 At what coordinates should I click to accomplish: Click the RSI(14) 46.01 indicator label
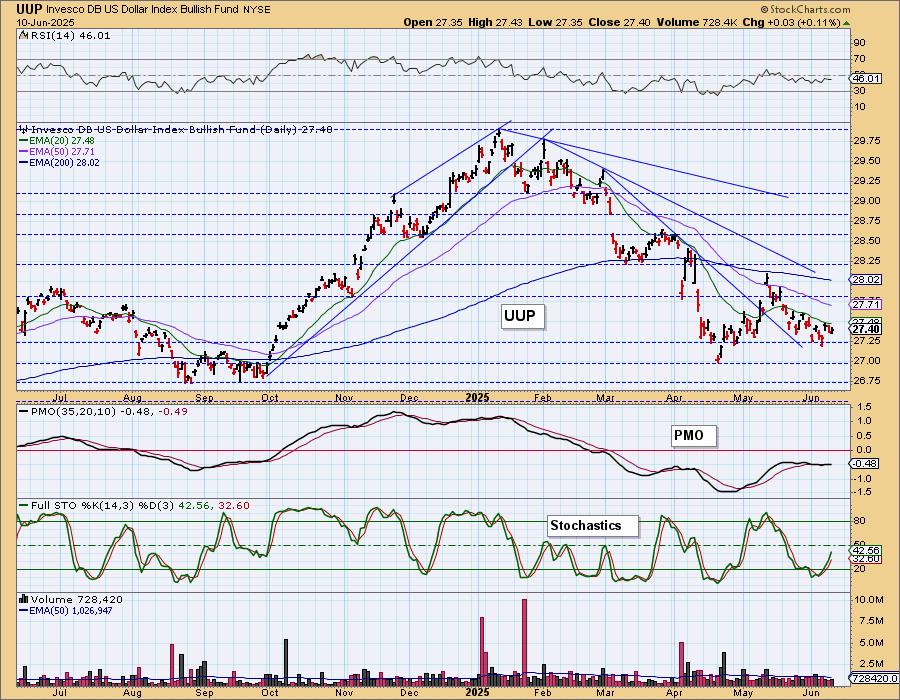[69, 36]
